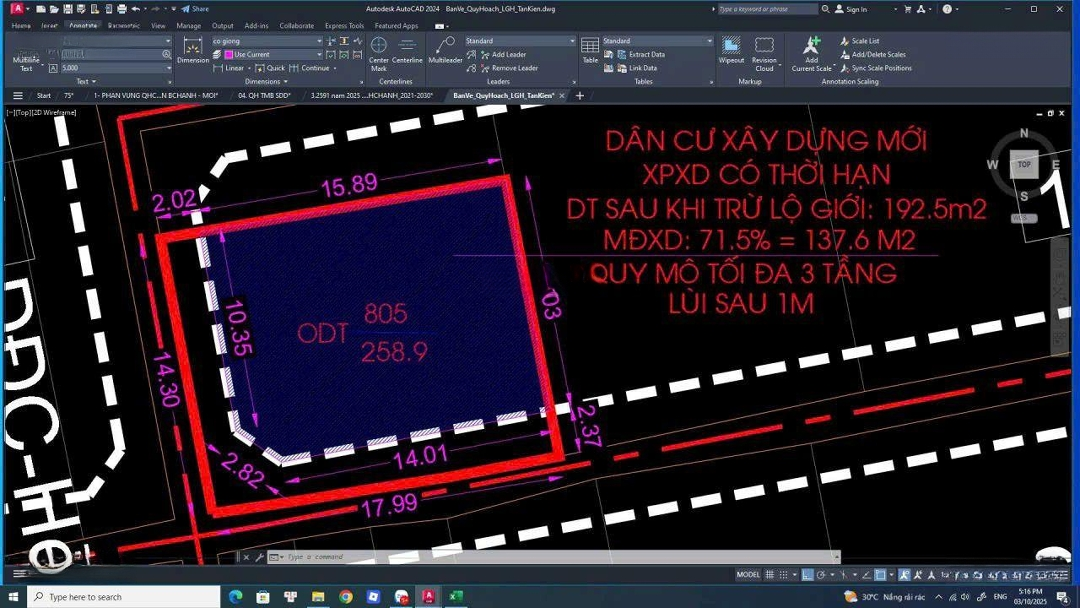
Task: Open the Manage ribbon tab
Action: (x=188, y=26)
